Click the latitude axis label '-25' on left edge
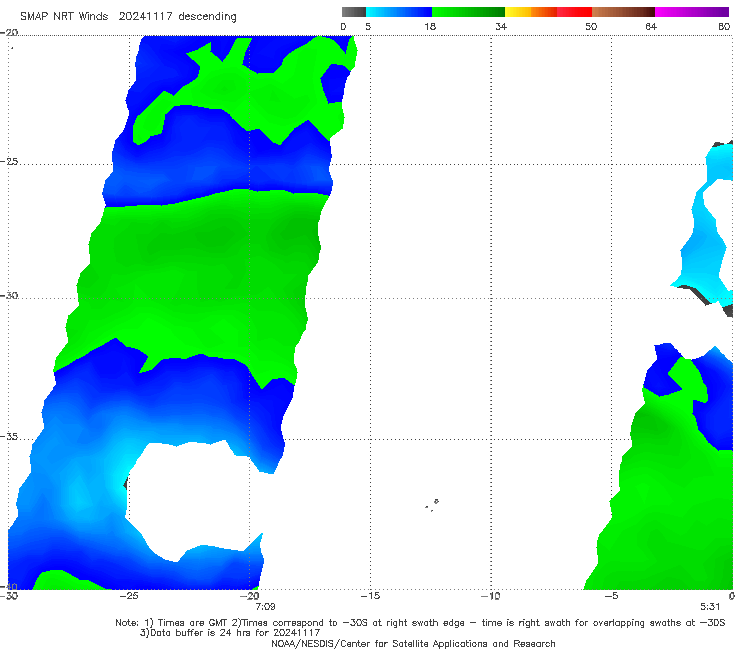The image size is (740, 650). [9, 161]
